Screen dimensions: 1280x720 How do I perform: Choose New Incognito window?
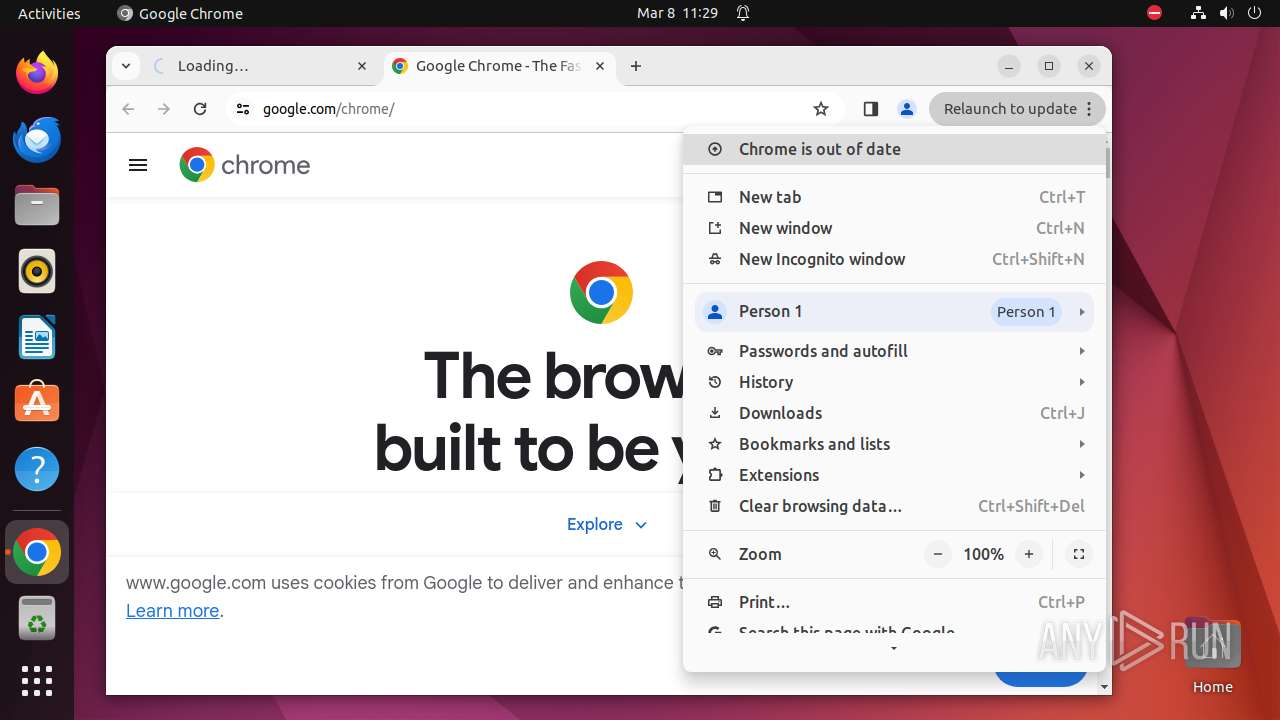(894, 259)
